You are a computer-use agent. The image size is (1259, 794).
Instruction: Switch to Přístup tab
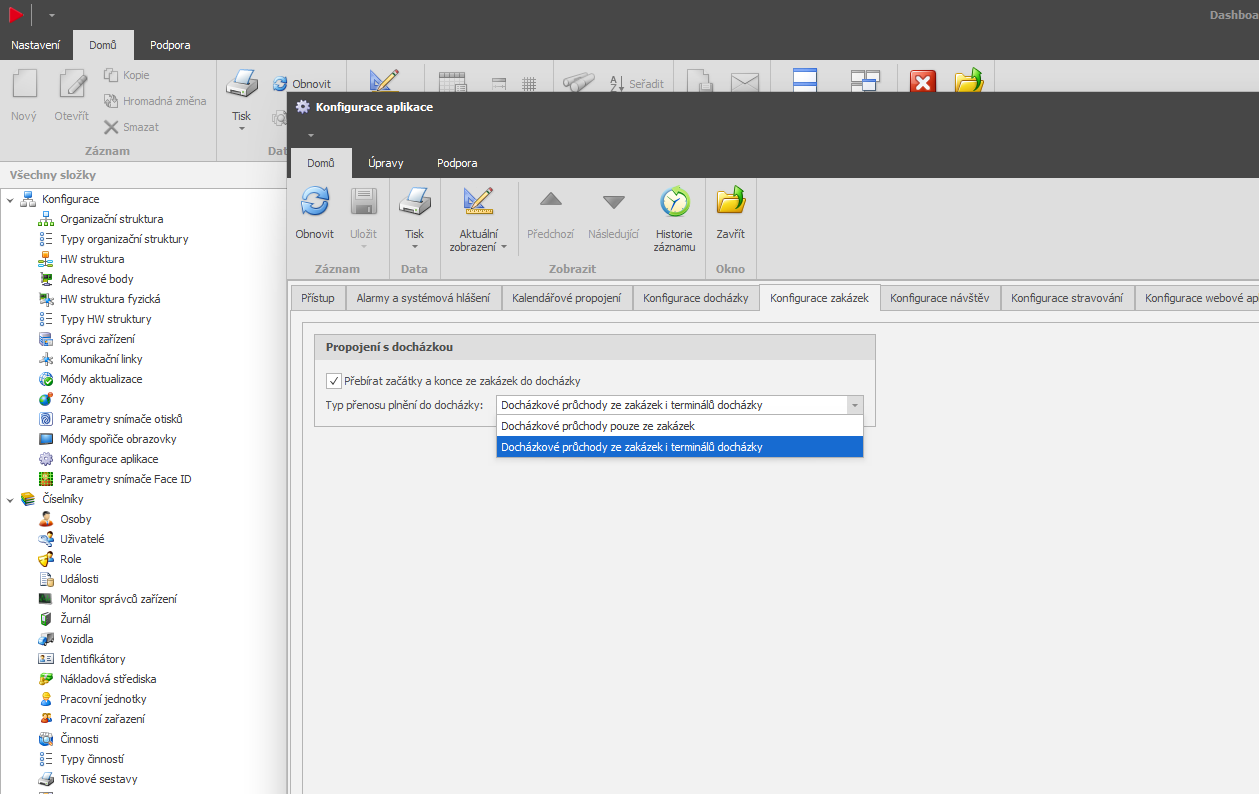pos(318,298)
